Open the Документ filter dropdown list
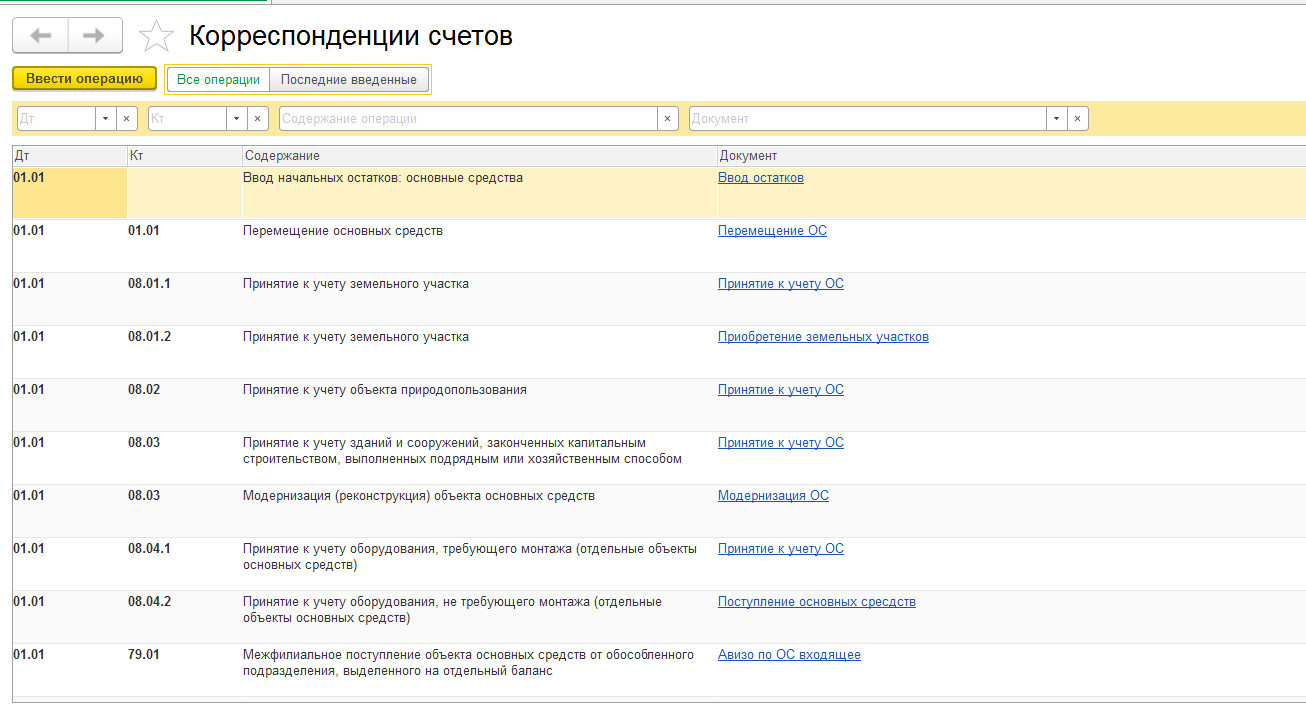Screen dimensions: 1306x710 (x=1056, y=119)
